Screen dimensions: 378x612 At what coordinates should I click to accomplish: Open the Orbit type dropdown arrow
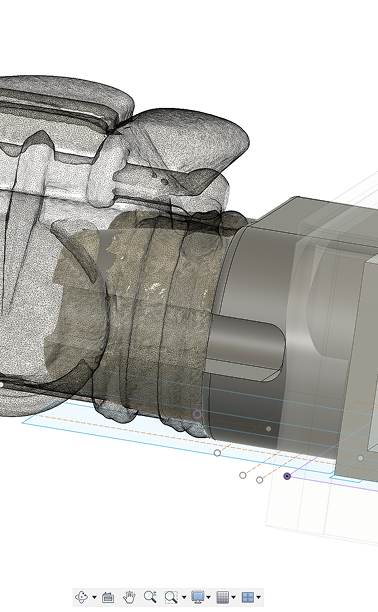click(94, 597)
